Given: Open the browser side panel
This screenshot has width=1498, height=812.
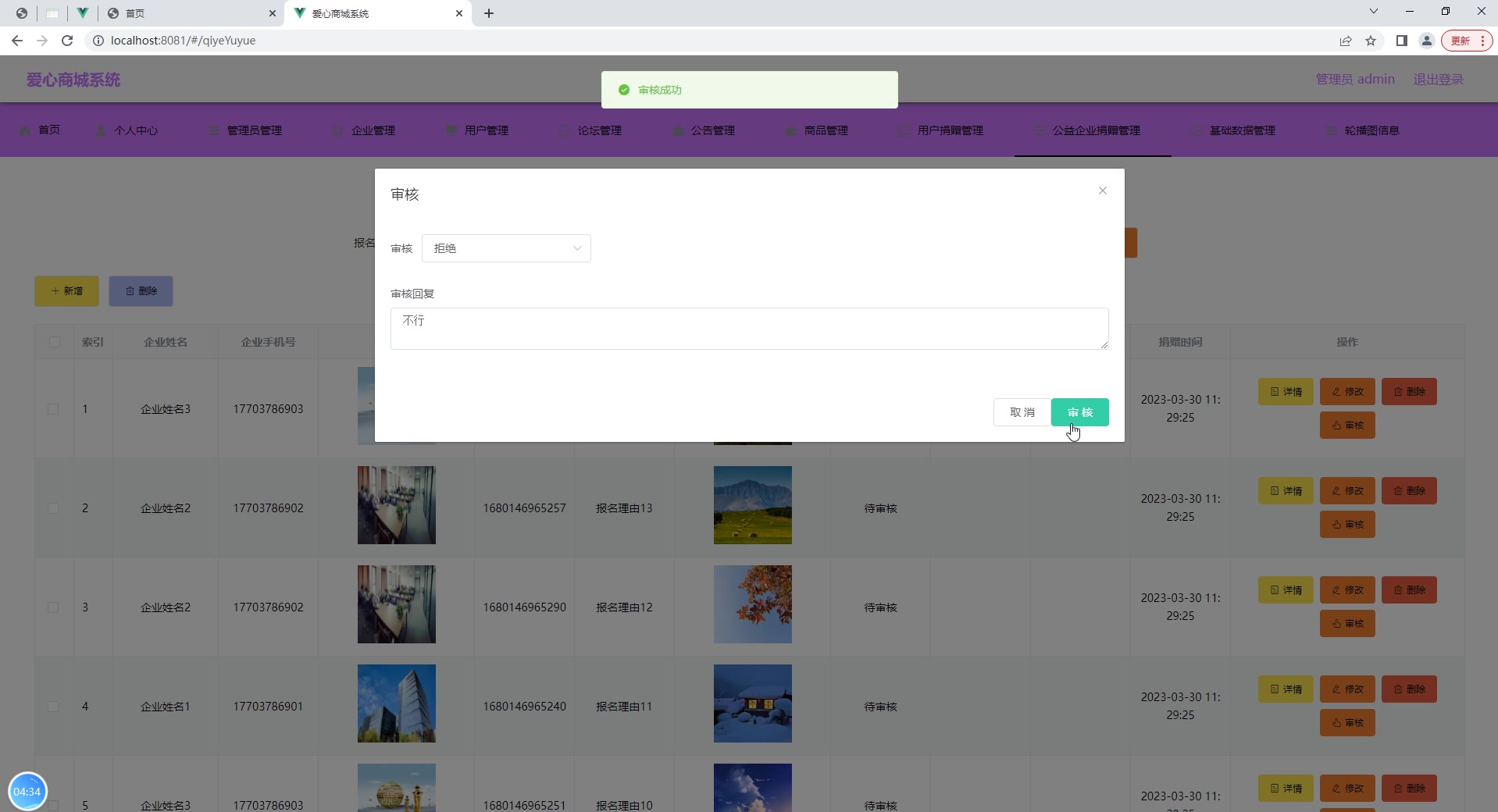Looking at the screenshot, I should coord(1402,41).
